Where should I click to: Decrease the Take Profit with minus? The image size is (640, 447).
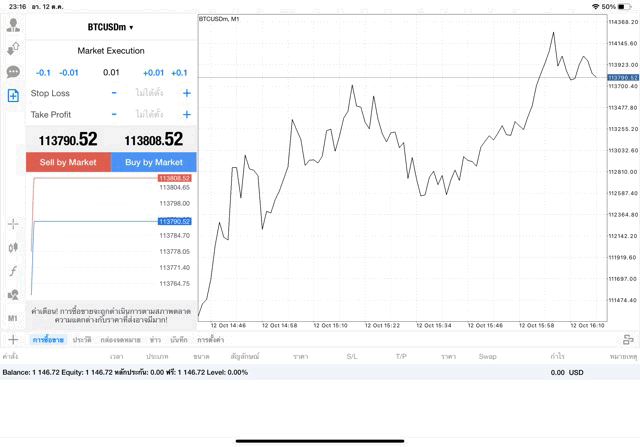point(114,115)
